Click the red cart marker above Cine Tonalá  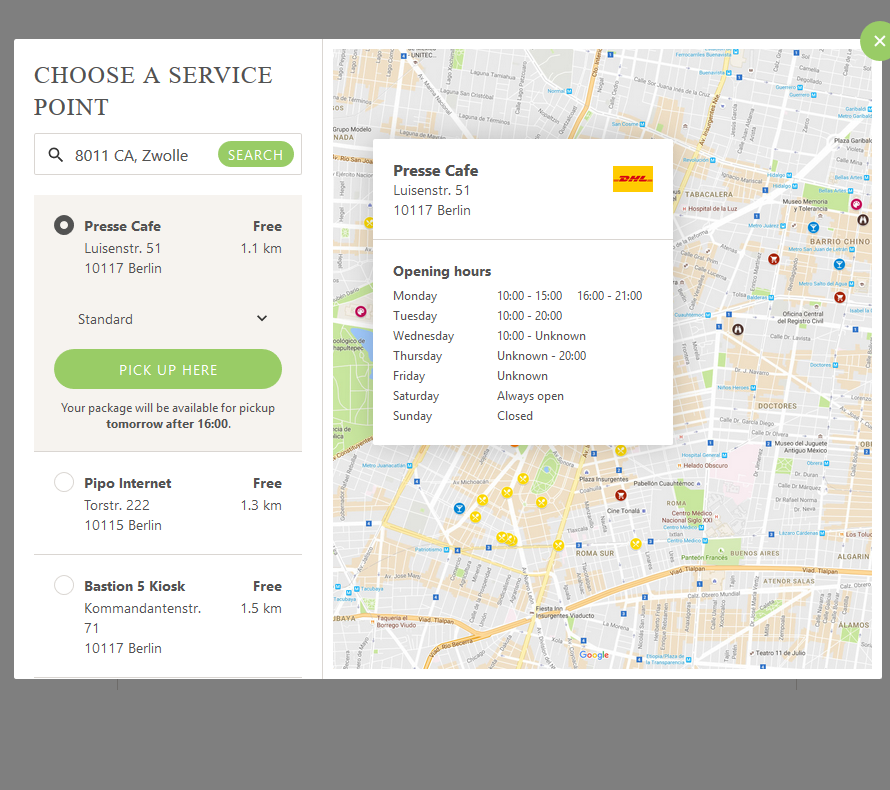coord(621,495)
